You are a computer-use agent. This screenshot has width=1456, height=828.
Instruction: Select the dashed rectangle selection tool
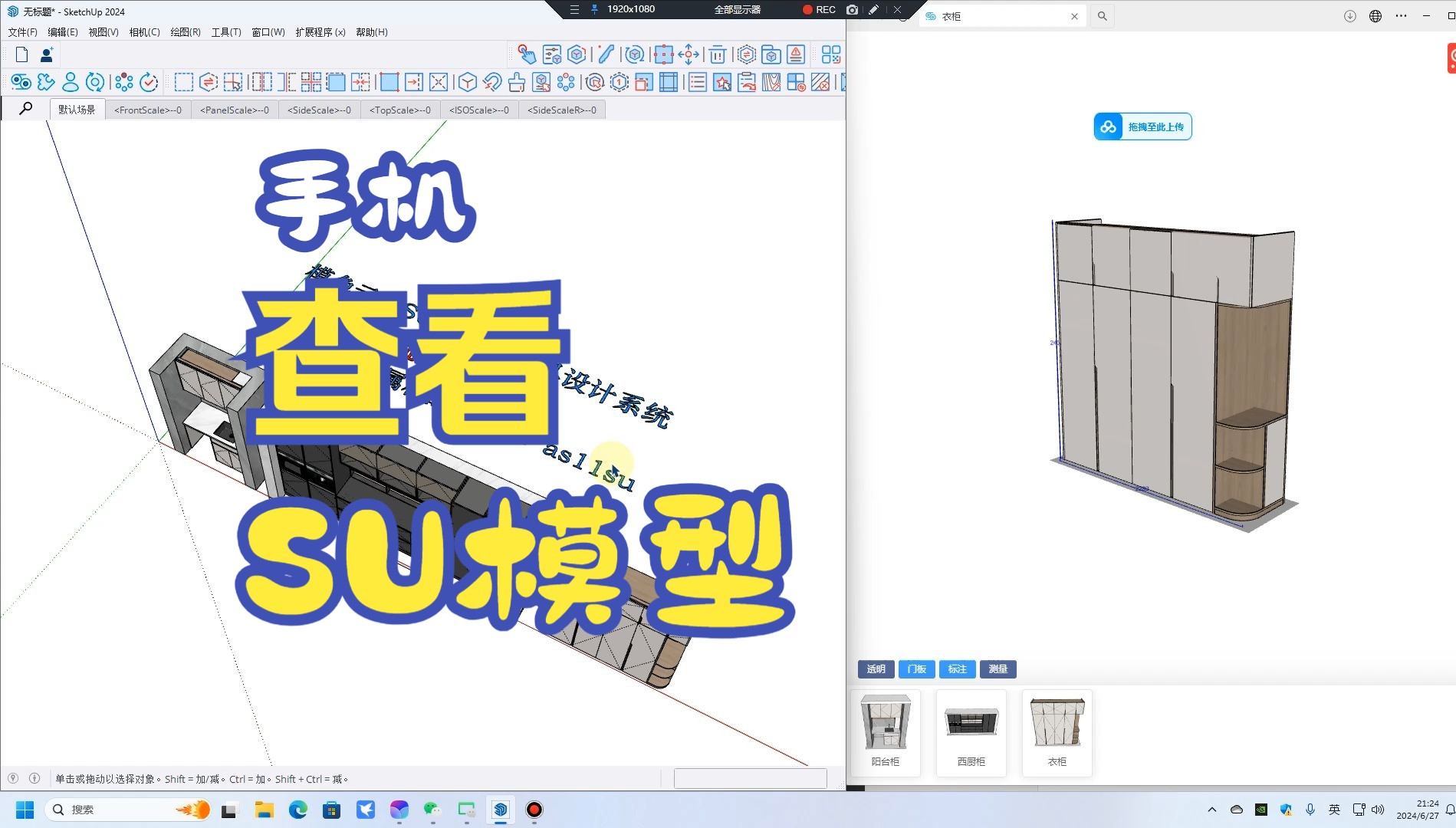click(184, 82)
